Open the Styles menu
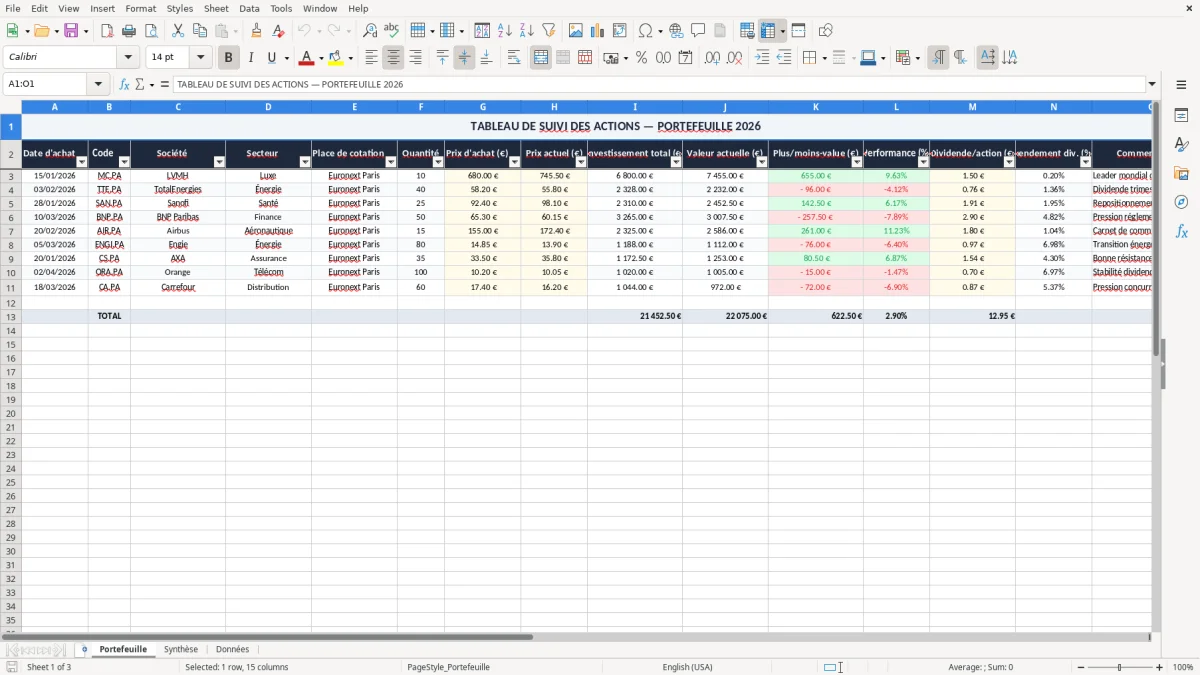This screenshot has height=675, width=1200. click(x=180, y=8)
